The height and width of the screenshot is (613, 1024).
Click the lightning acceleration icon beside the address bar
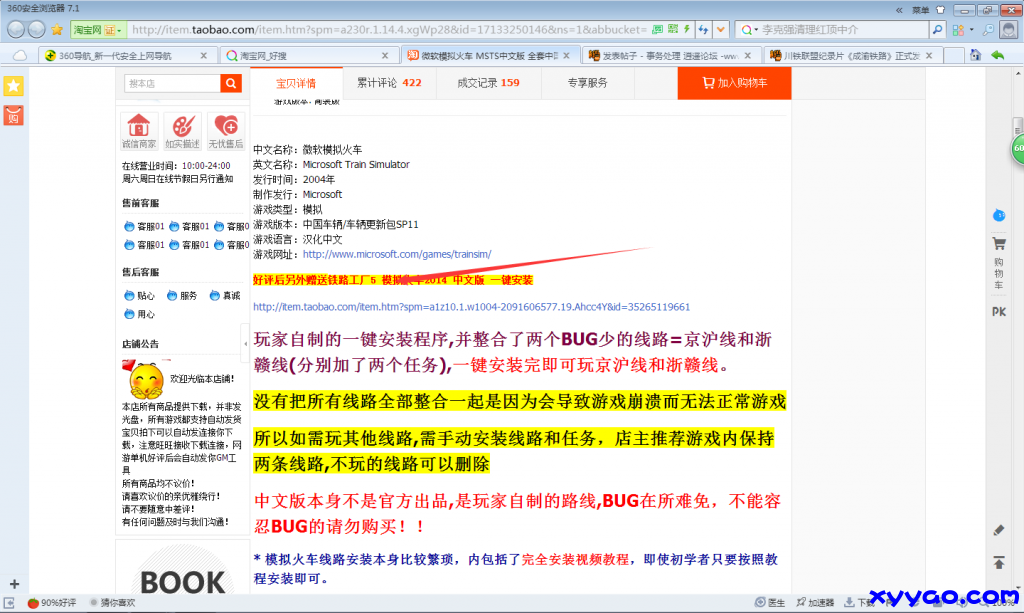[x=687, y=29]
